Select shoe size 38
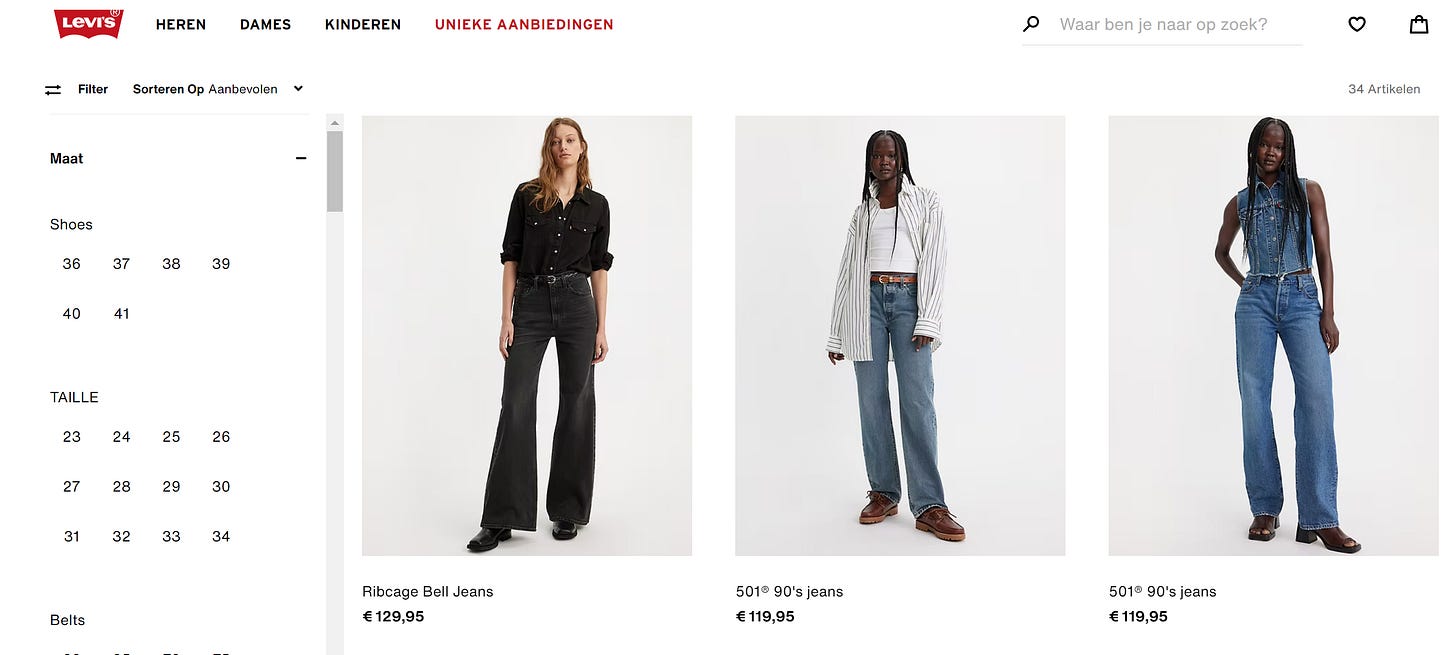Image resolution: width=1456 pixels, height=655 pixels. pyautogui.click(x=171, y=264)
